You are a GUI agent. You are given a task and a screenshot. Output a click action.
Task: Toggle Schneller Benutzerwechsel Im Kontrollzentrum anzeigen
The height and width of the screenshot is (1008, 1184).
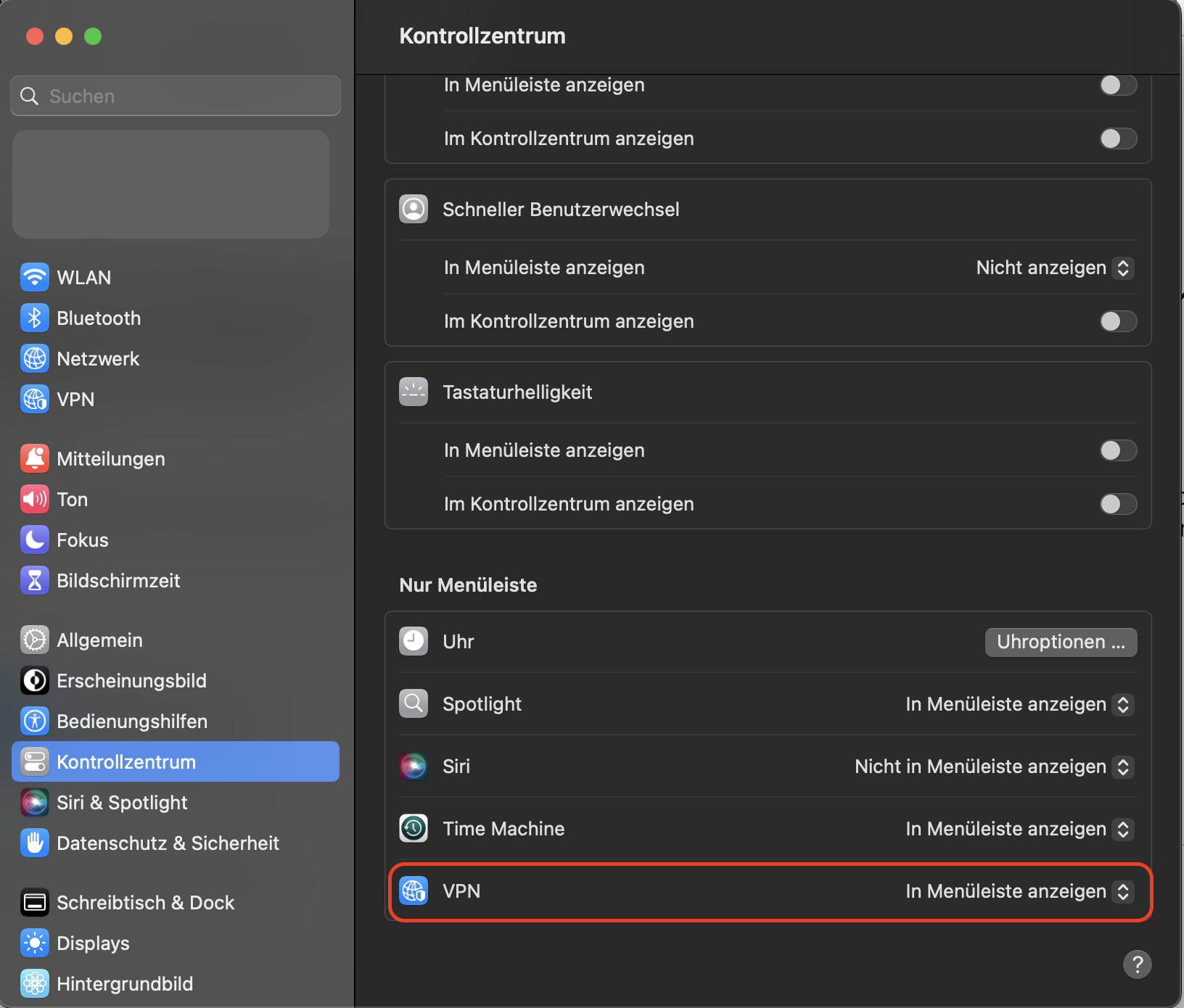[x=1118, y=321]
